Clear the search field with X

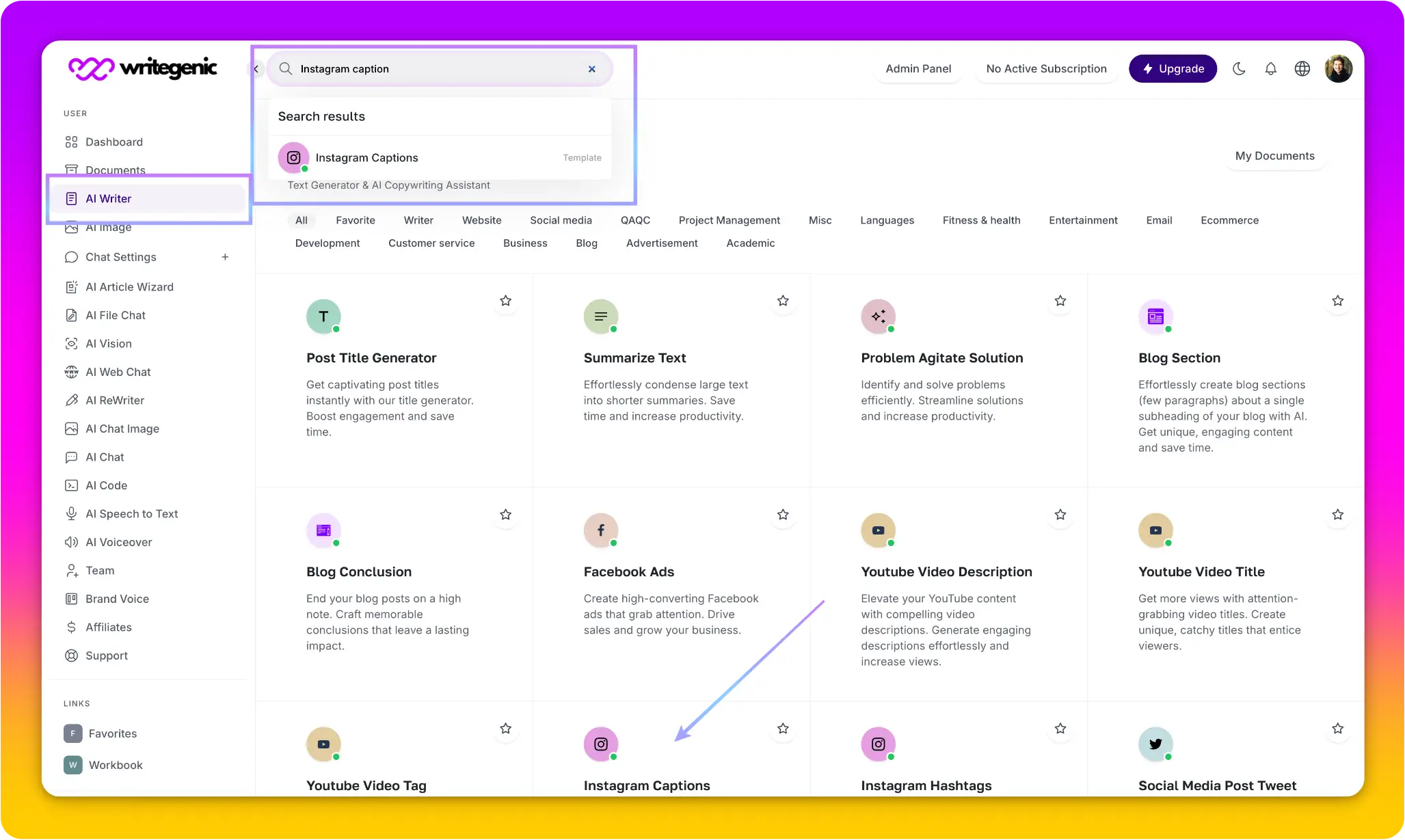[592, 69]
